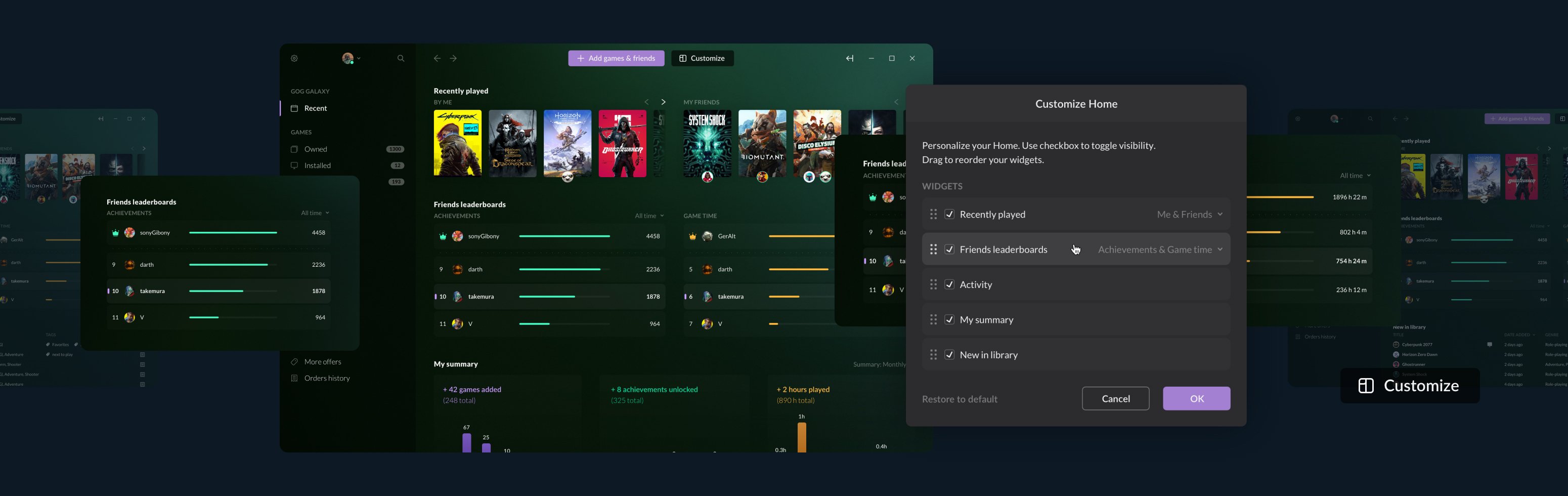Image resolution: width=1568 pixels, height=496 pixels.
Task: Go forward with the right arrow
Action: [x=454, y=59]
